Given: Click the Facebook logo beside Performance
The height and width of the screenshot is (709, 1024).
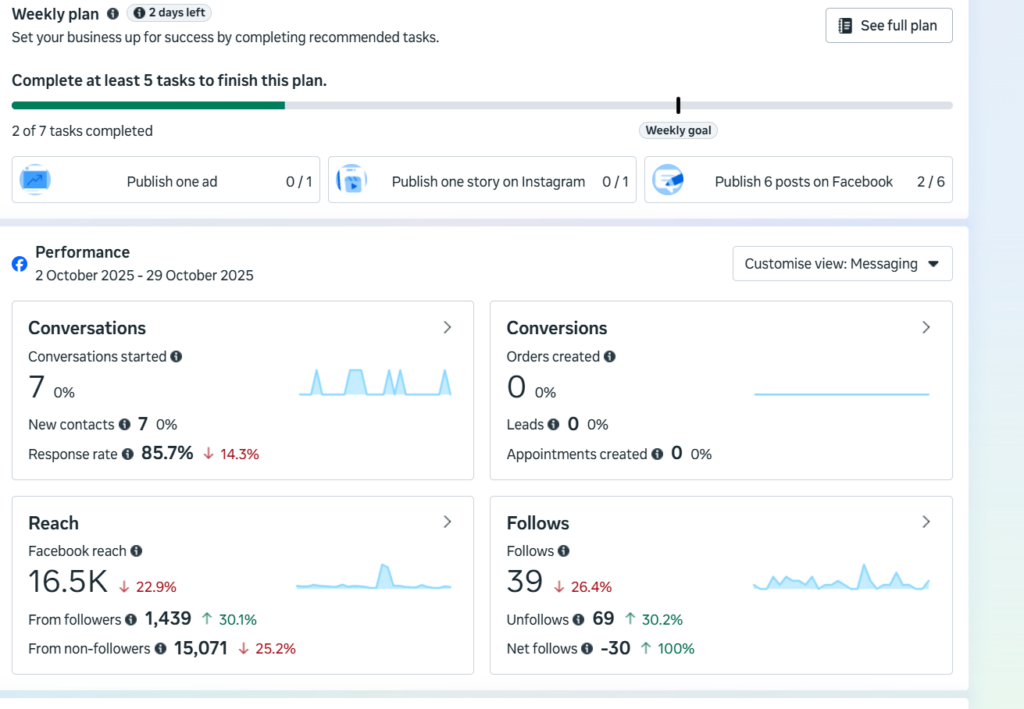Looking at the screenshot, I should (20, 264).
